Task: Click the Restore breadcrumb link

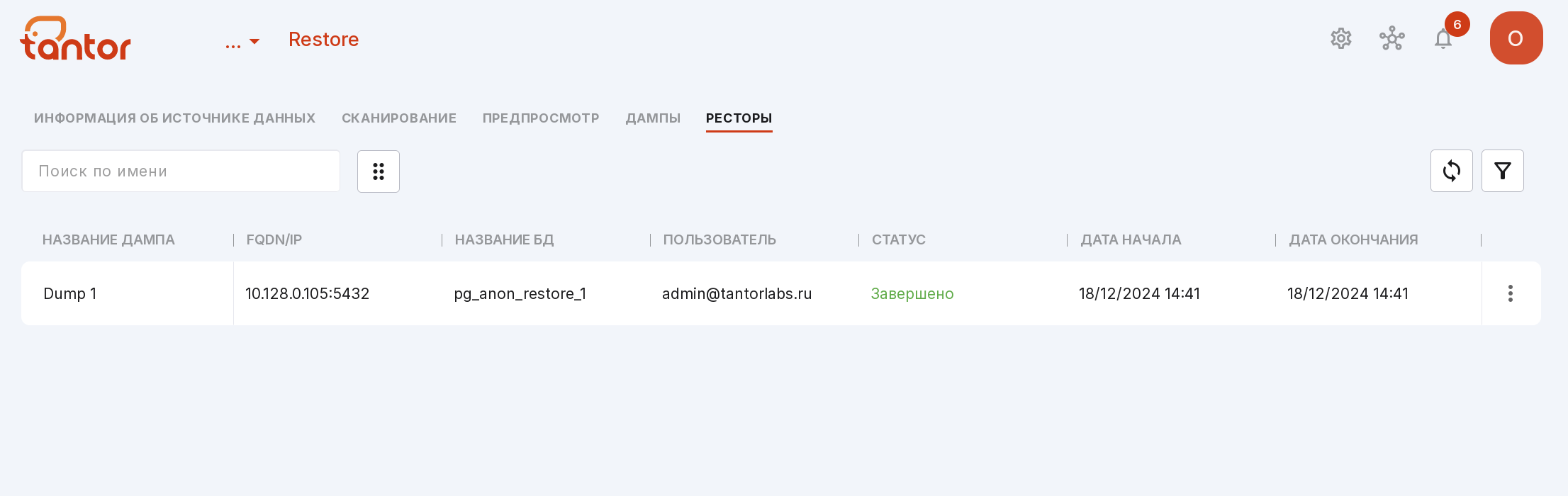Action: [x=323, y=39]
